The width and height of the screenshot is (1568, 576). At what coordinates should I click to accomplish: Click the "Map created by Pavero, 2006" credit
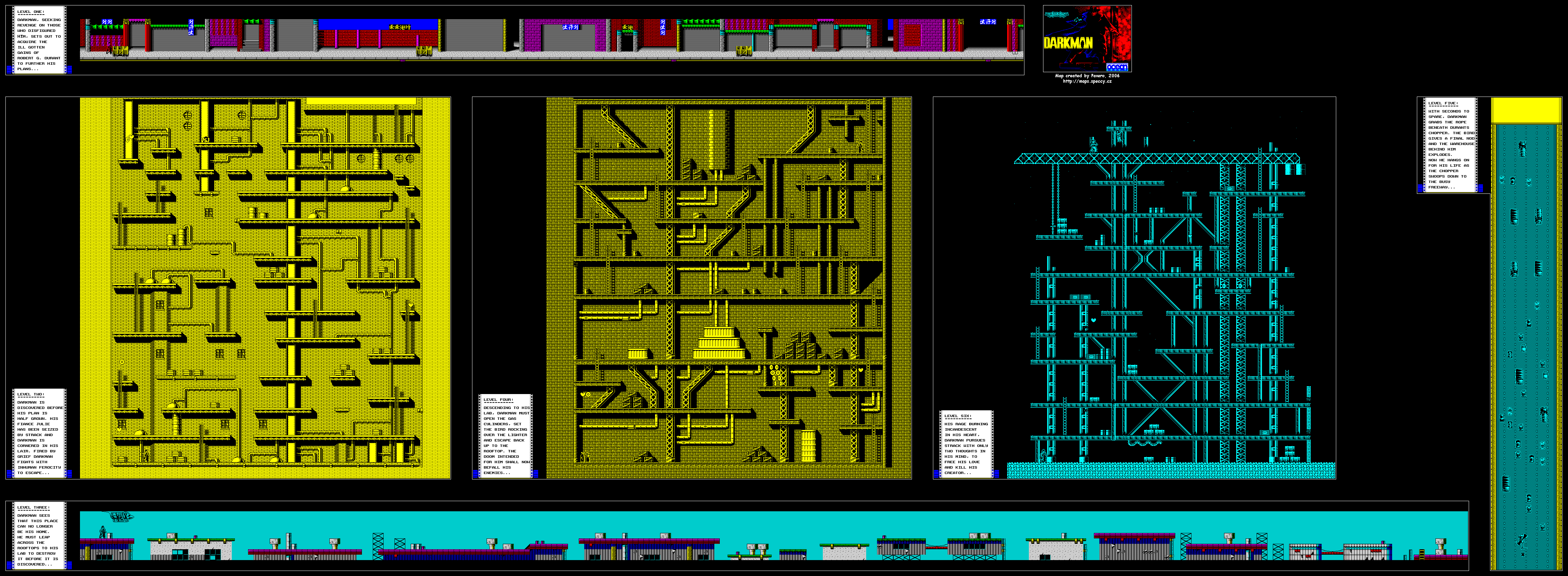(x=1087, y=76)
